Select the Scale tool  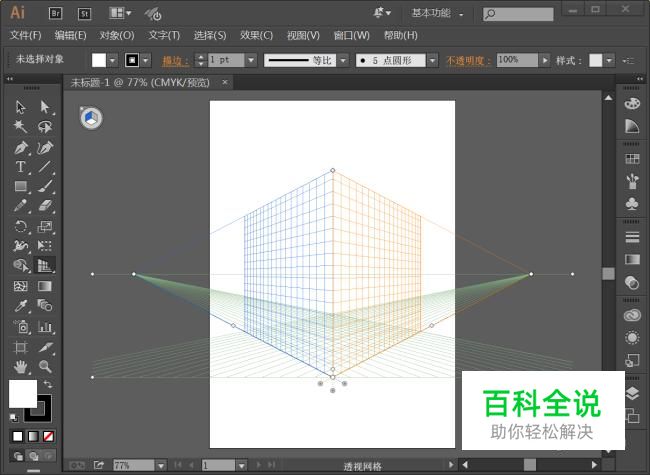coord(45,226)
